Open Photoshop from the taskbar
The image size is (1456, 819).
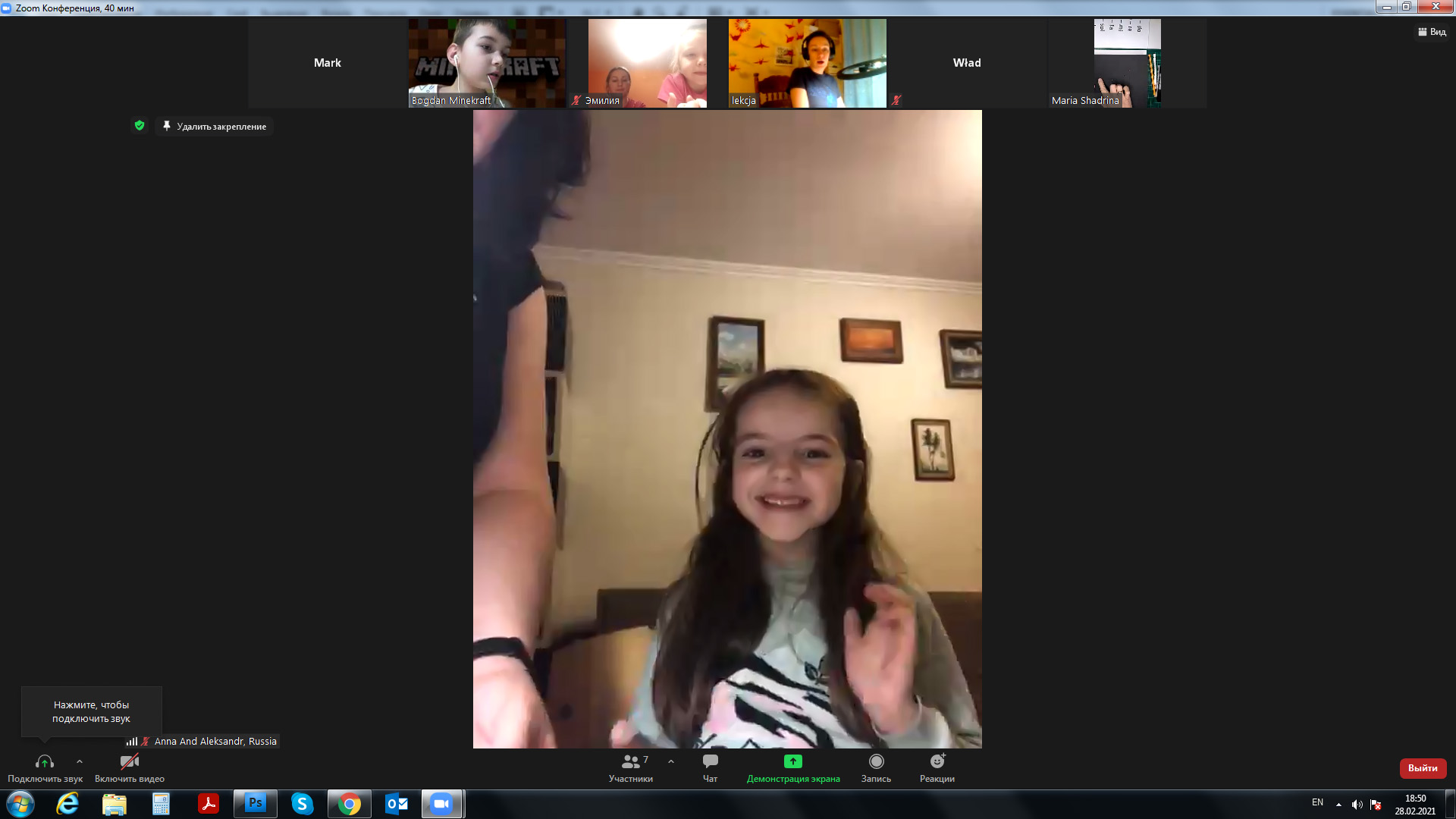256,804
